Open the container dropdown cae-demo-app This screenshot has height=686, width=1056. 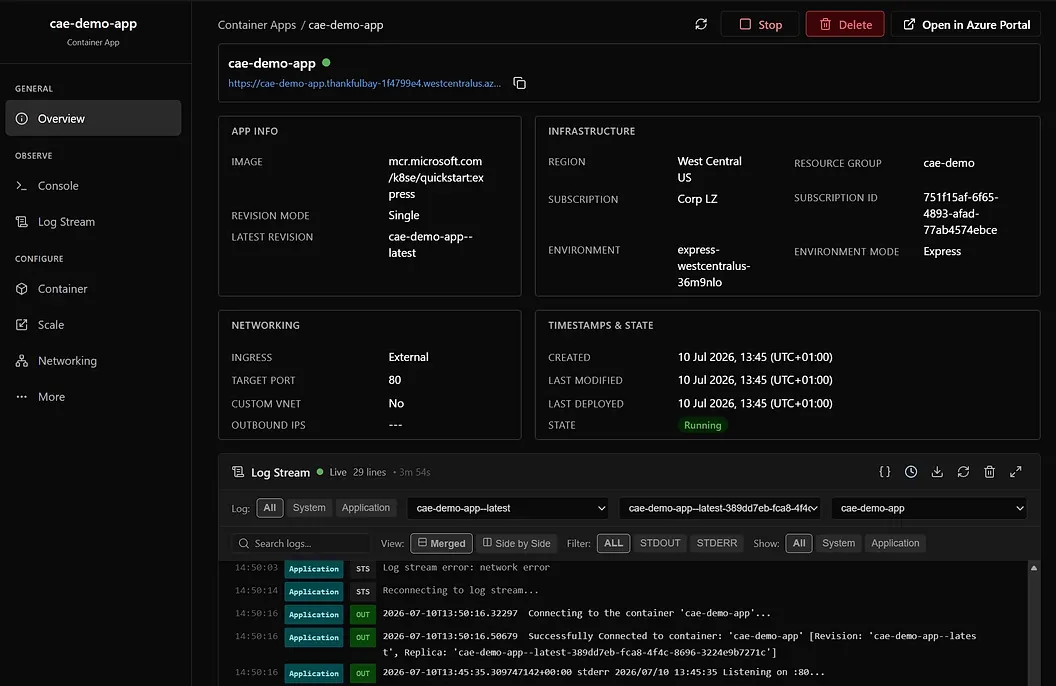(929, 508)
